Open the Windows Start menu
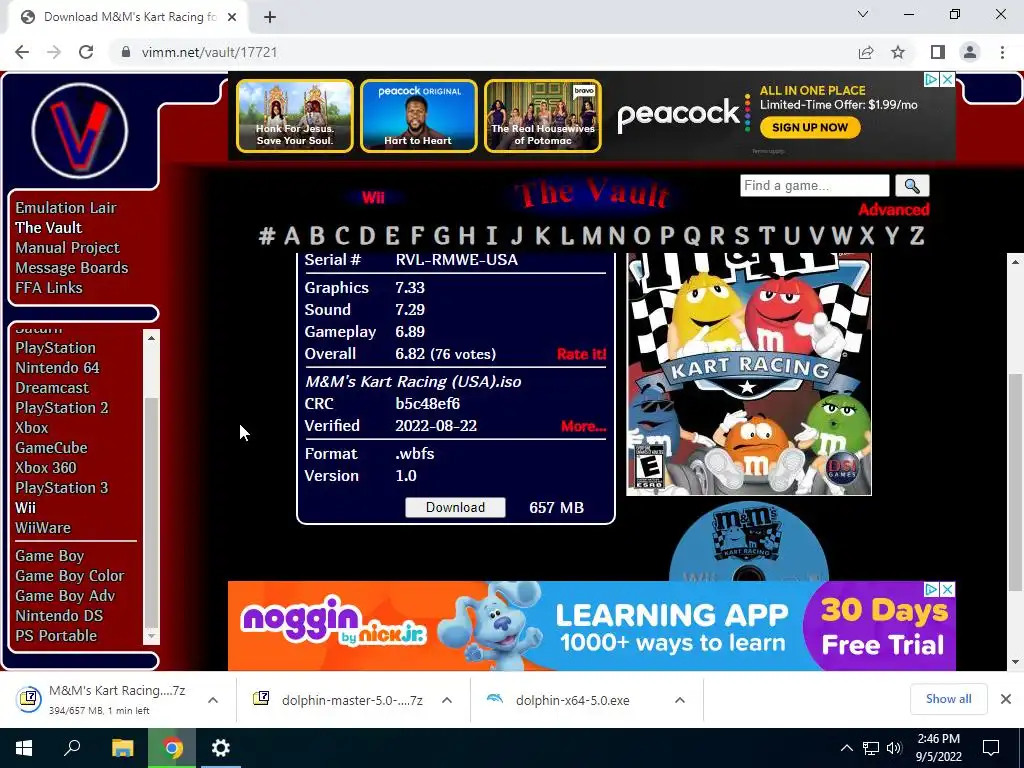 tap(24, 748)
